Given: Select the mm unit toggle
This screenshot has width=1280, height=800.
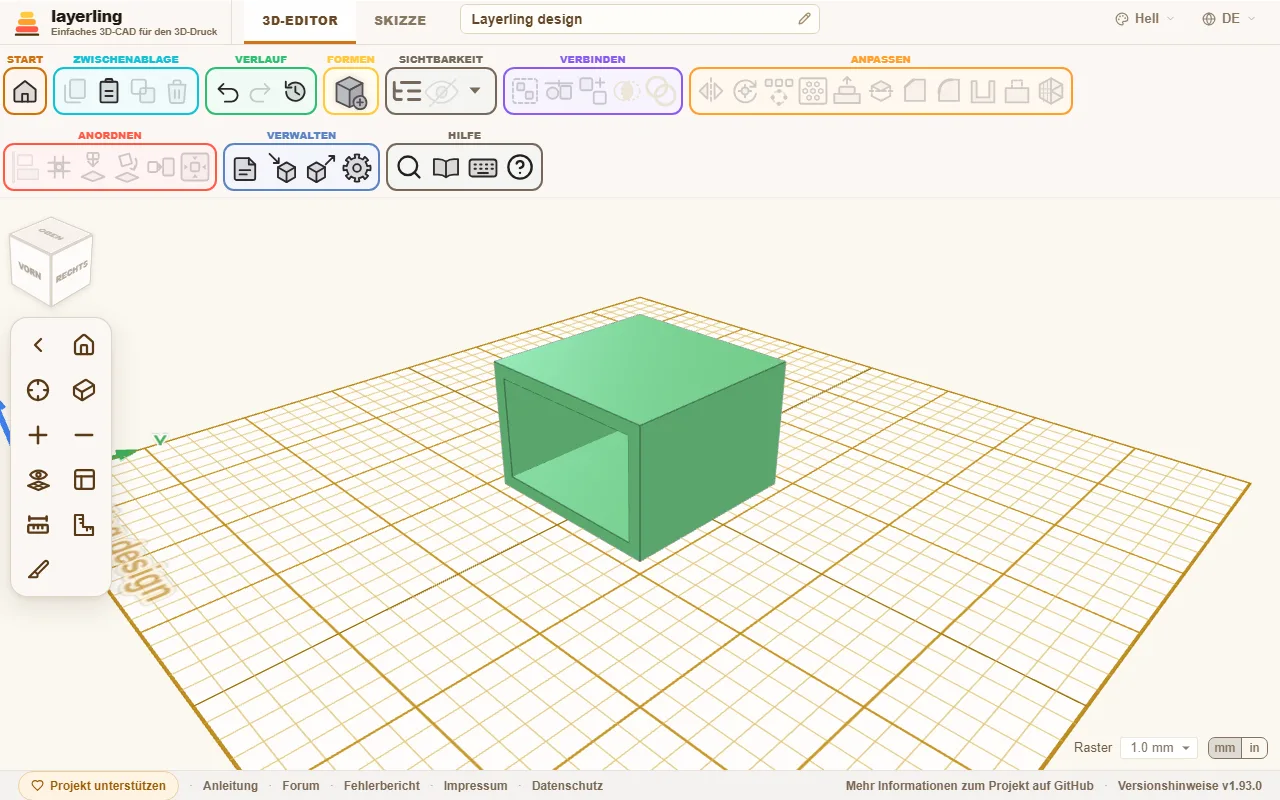Looking at the screenshot, I should click(1225, 748).
